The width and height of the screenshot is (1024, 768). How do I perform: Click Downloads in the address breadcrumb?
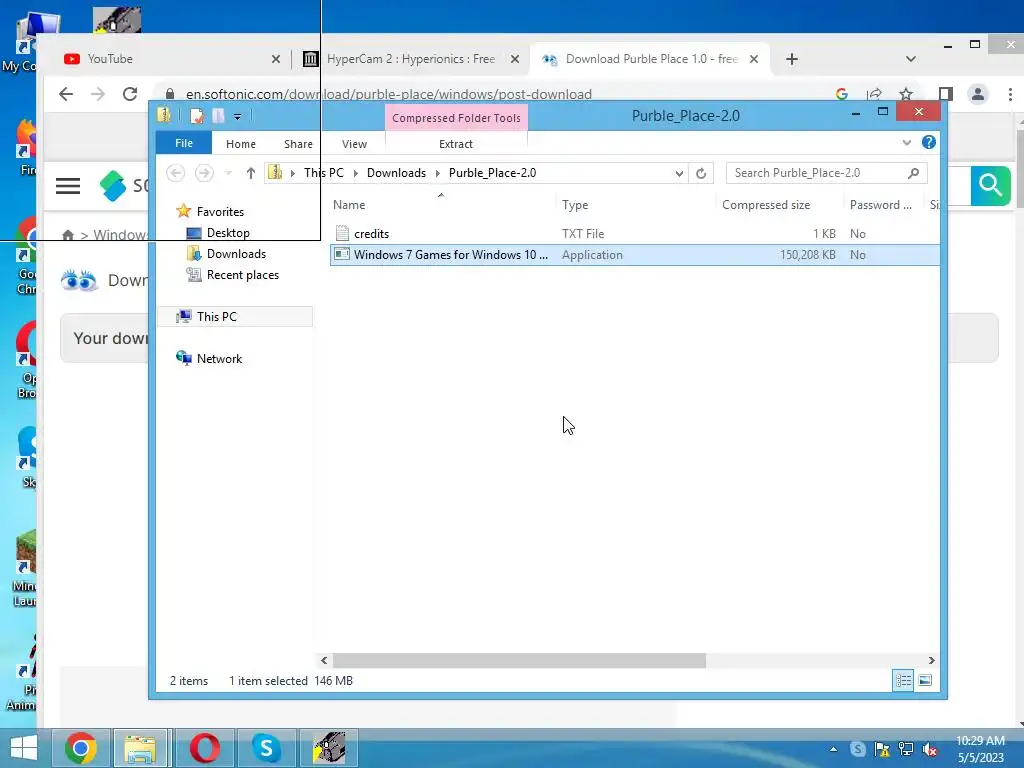[x=396, y=173]
